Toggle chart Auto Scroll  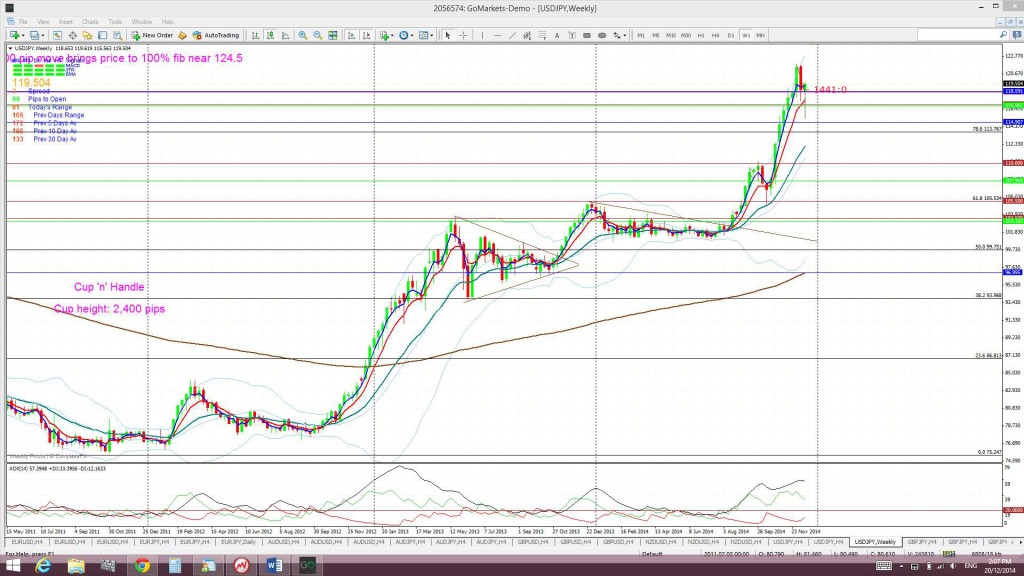(351, 35)
